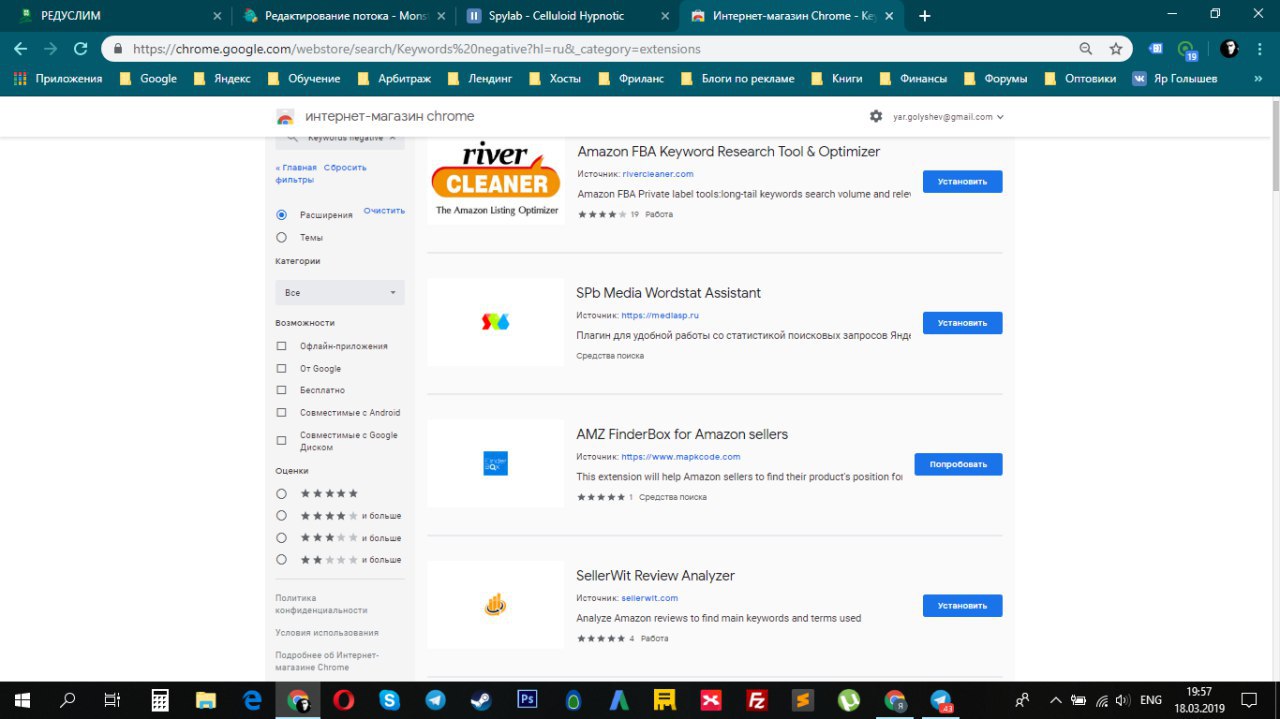Open File Explorer from the taskbar
The image size is (1280, 719).
(x=206, y=700)
